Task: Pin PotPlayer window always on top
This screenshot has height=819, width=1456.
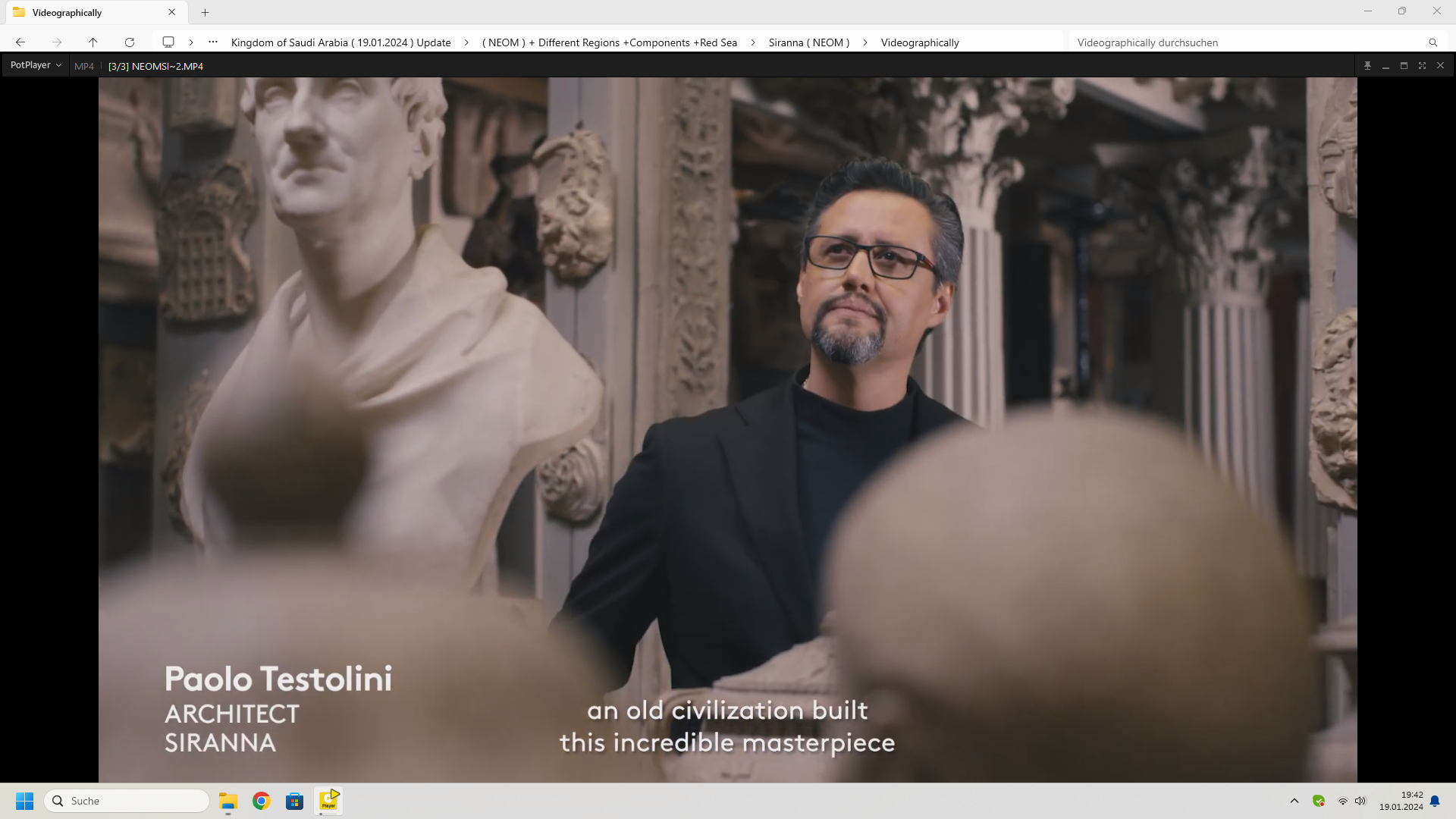Action: tap(1367, 66)
